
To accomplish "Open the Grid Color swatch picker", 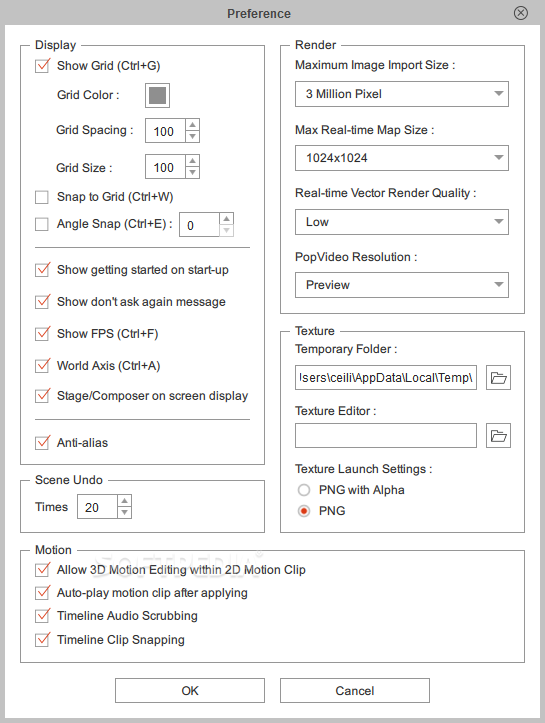I will 157,95.
